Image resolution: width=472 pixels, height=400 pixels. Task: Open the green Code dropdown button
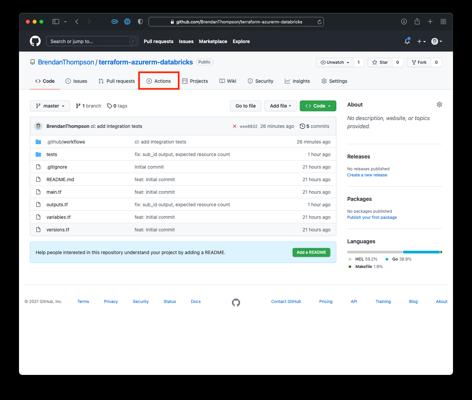pyautogui.click(x=318, y=106)
